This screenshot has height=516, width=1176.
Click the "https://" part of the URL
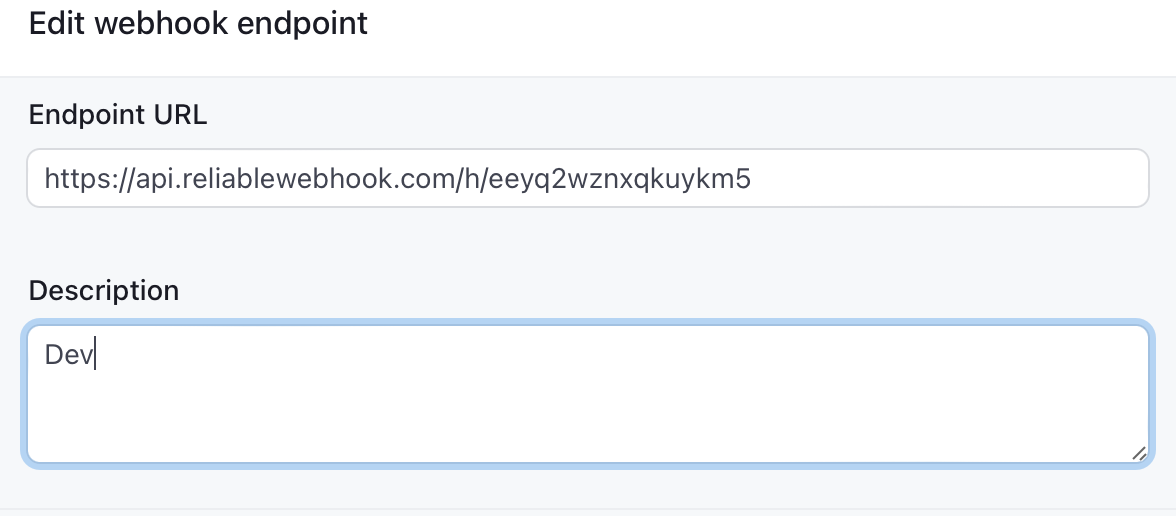tap(90, 179)
